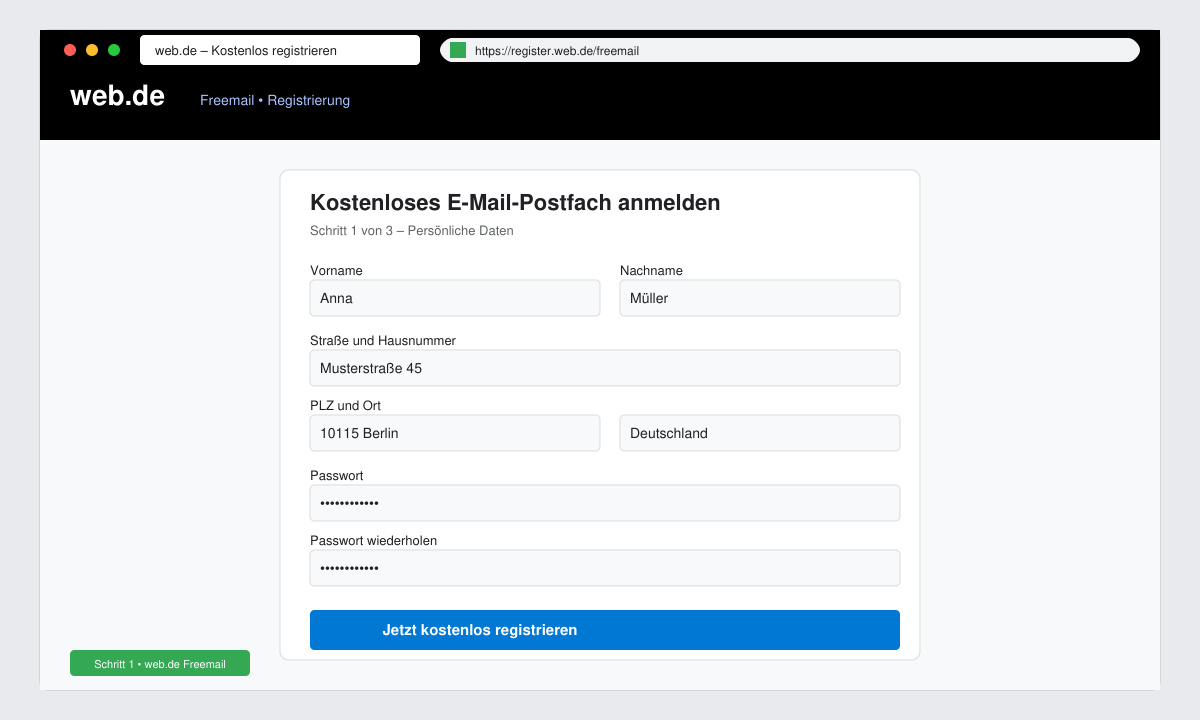1200x720 pixels.
Task: Click the green maximize window dot
Action: [114, 50]
